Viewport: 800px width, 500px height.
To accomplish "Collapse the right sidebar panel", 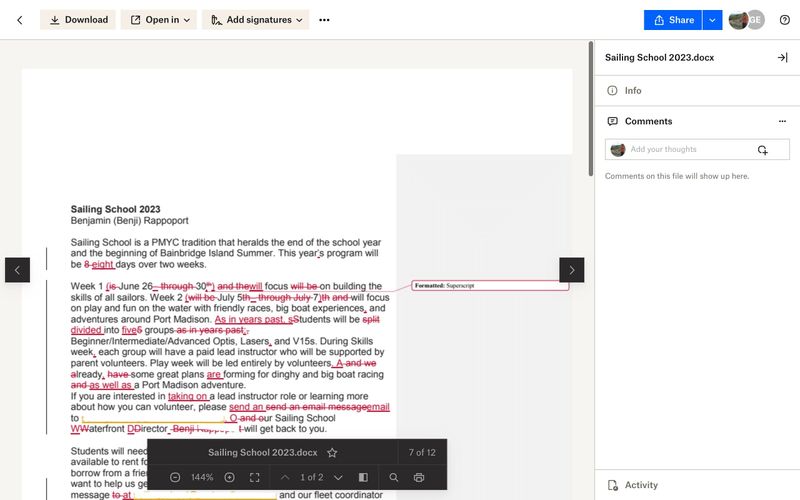I will click(x=782, y=58).
